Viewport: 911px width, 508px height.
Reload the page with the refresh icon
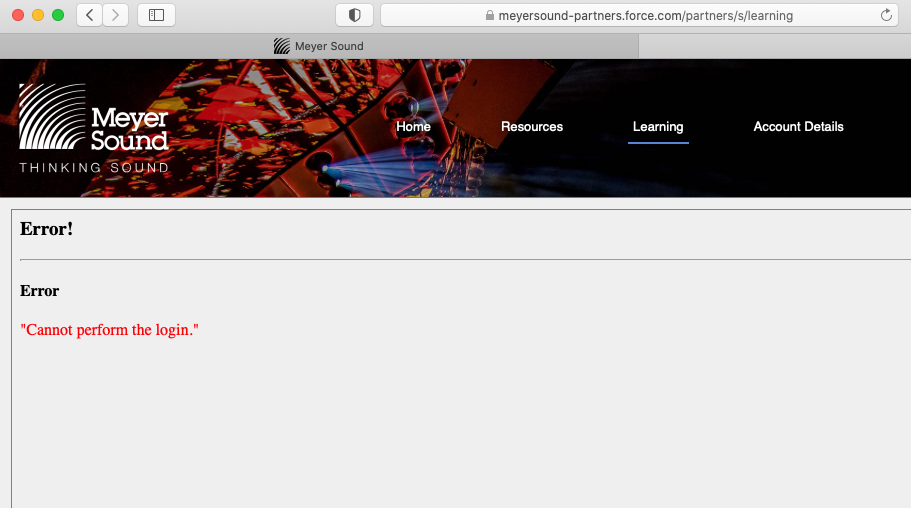(x=886, y=16)
